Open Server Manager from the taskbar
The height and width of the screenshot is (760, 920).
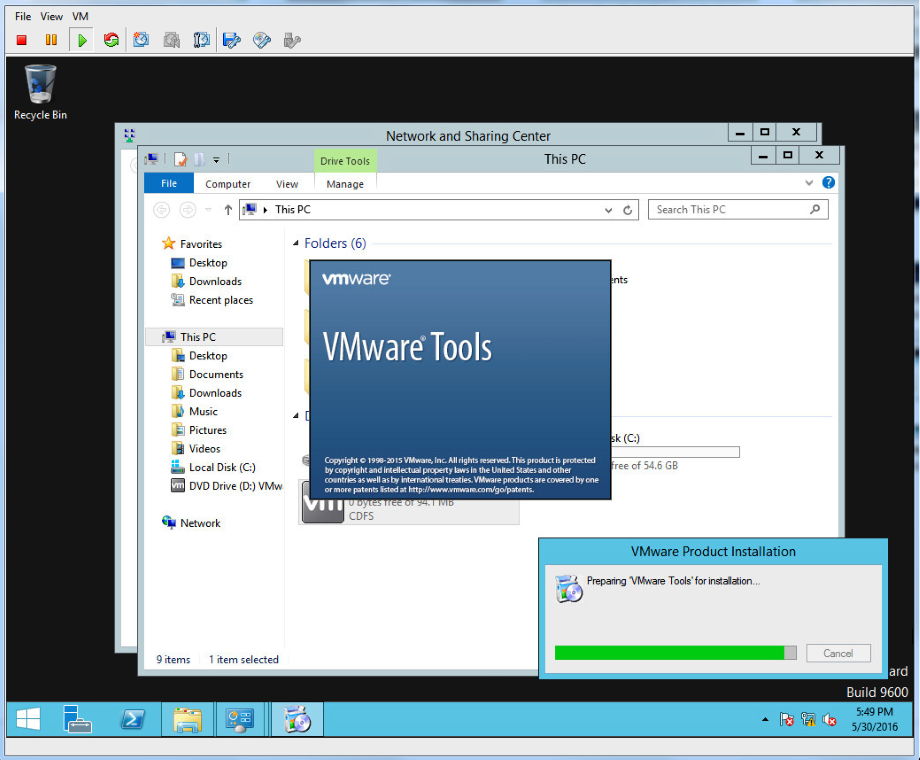(77, 719)
